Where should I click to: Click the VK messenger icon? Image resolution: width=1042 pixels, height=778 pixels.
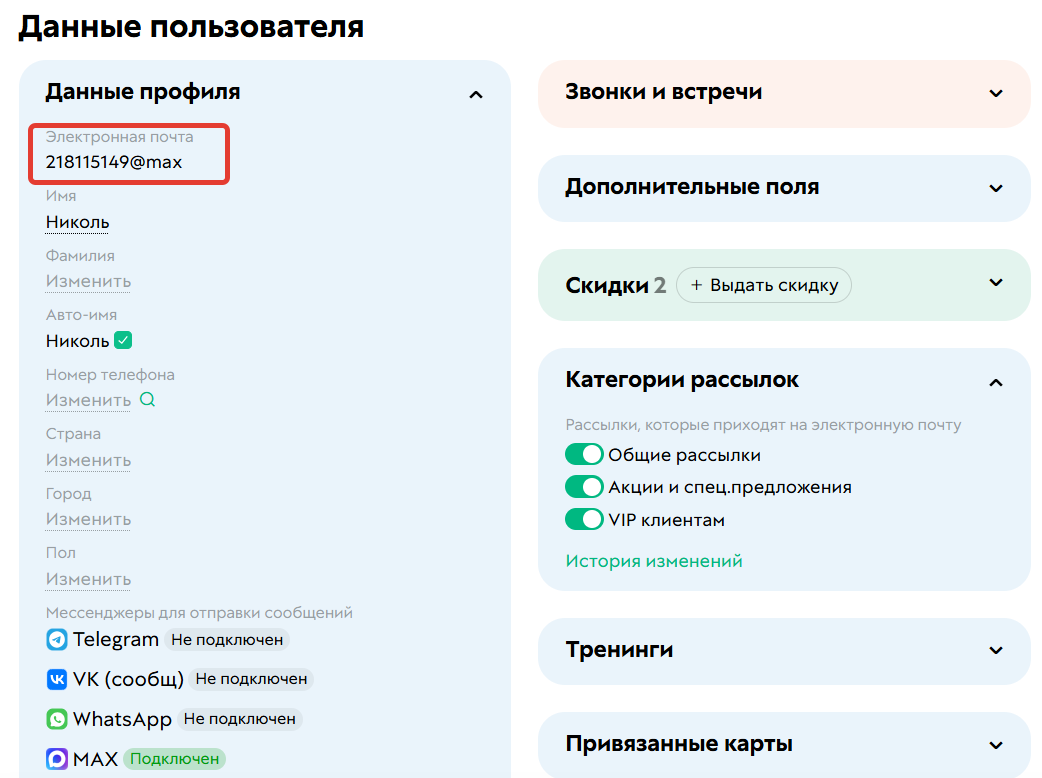[x=55, y=679]
